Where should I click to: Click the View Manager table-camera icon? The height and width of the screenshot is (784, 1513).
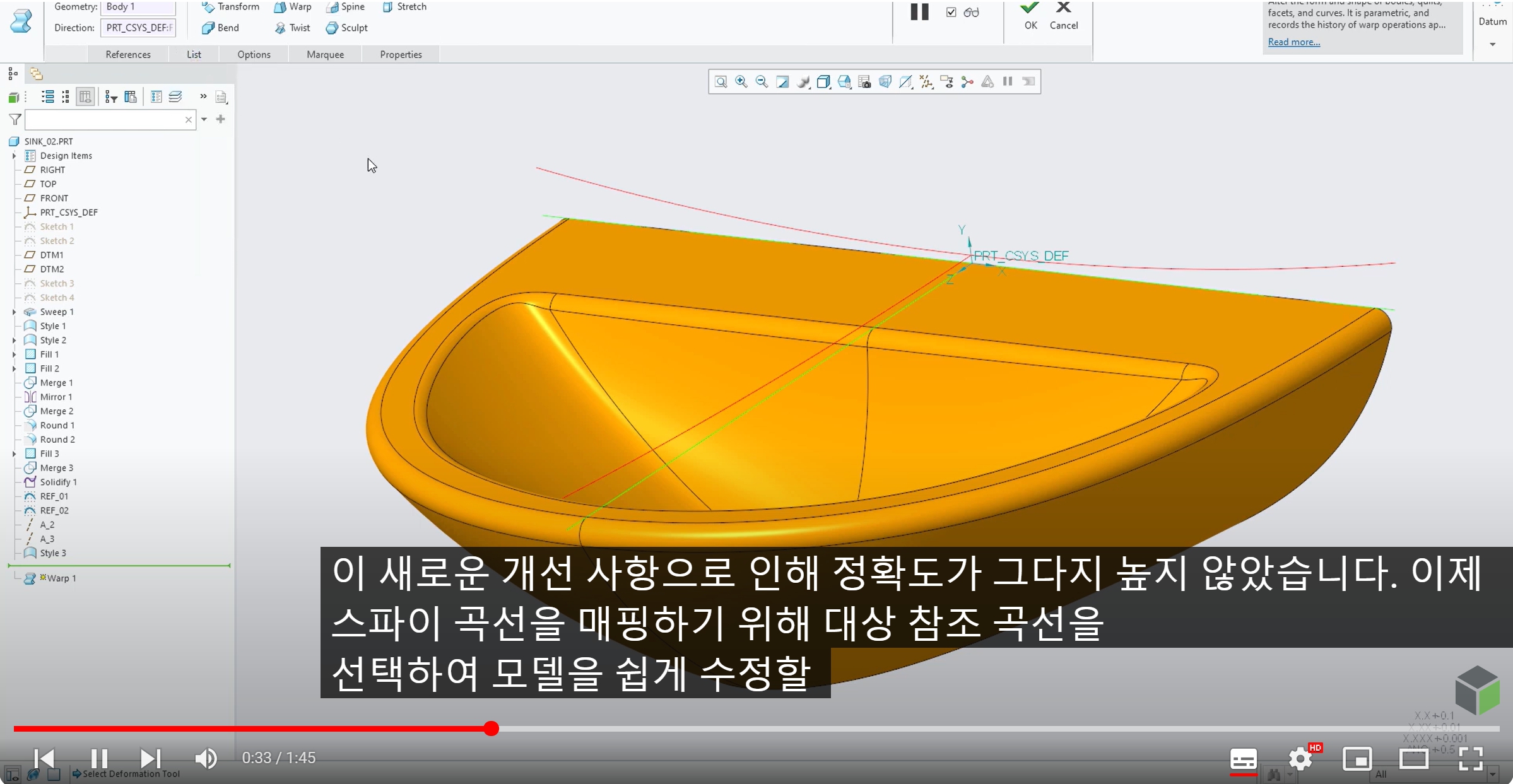click(x=865, y=82)
